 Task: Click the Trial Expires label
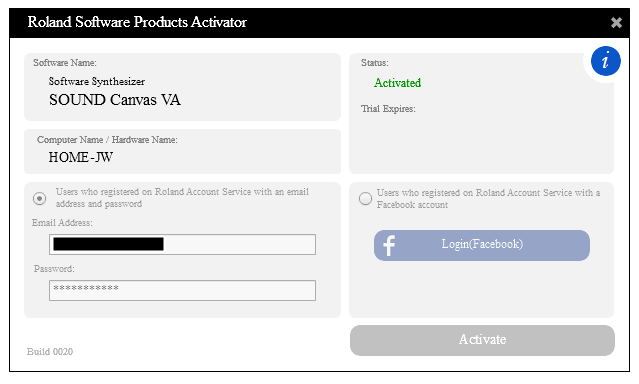coord(388,109)
